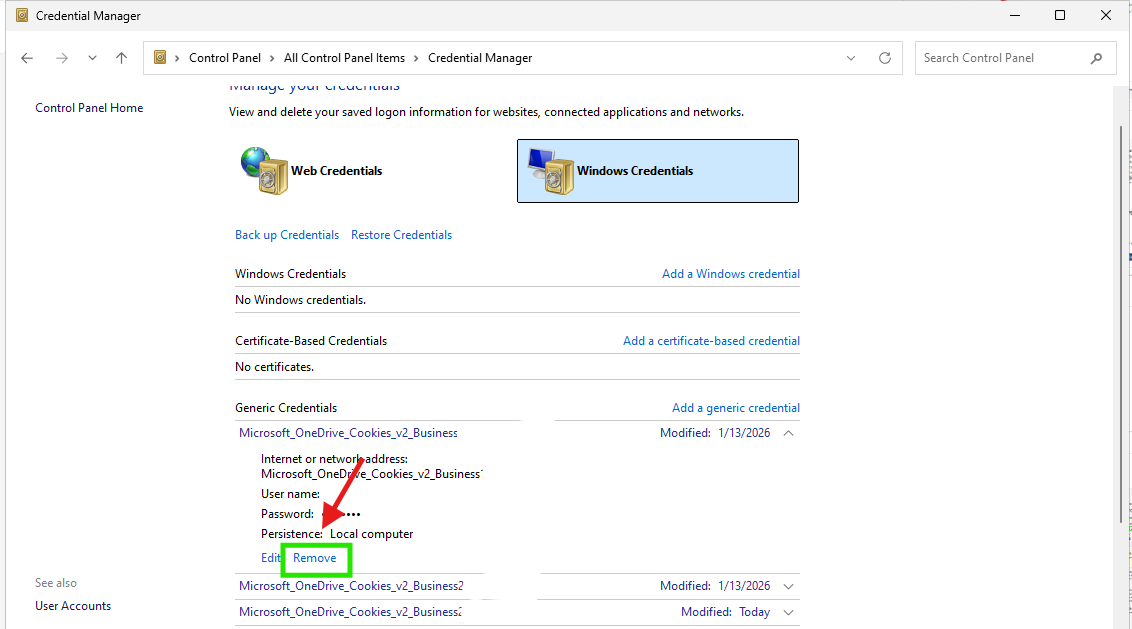Expand the address bar history dropdown
Screen dimensions: 1132x629
coord(850,58)
